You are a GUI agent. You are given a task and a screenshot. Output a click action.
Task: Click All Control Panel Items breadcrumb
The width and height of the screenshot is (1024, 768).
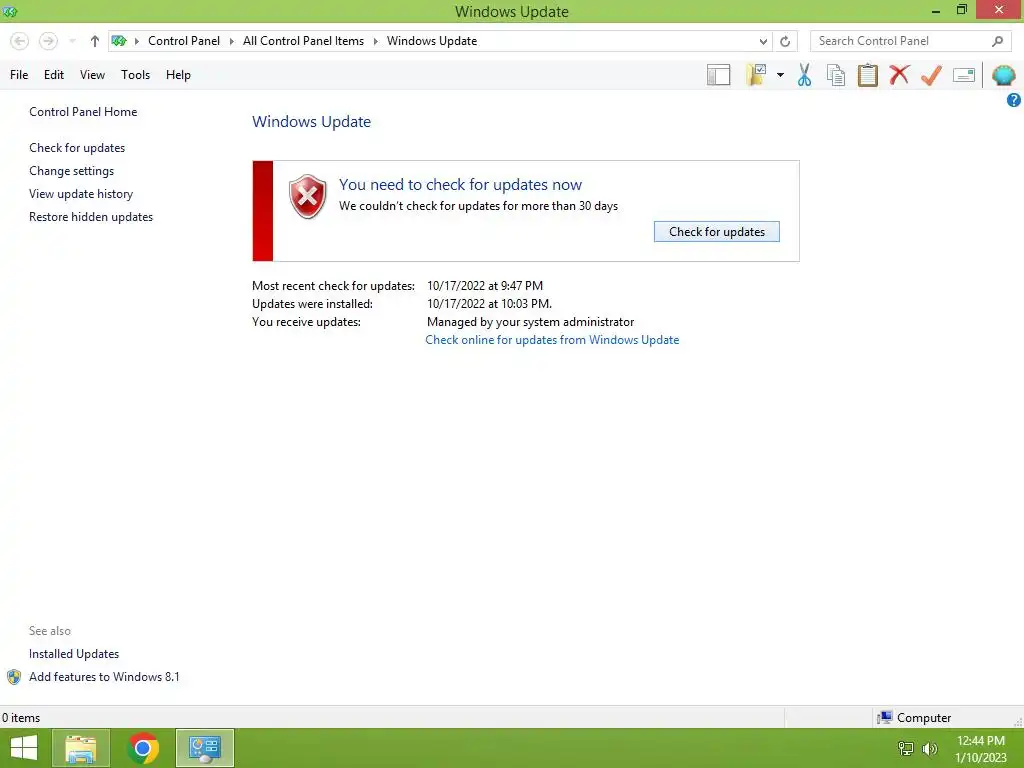click(304, 41)
